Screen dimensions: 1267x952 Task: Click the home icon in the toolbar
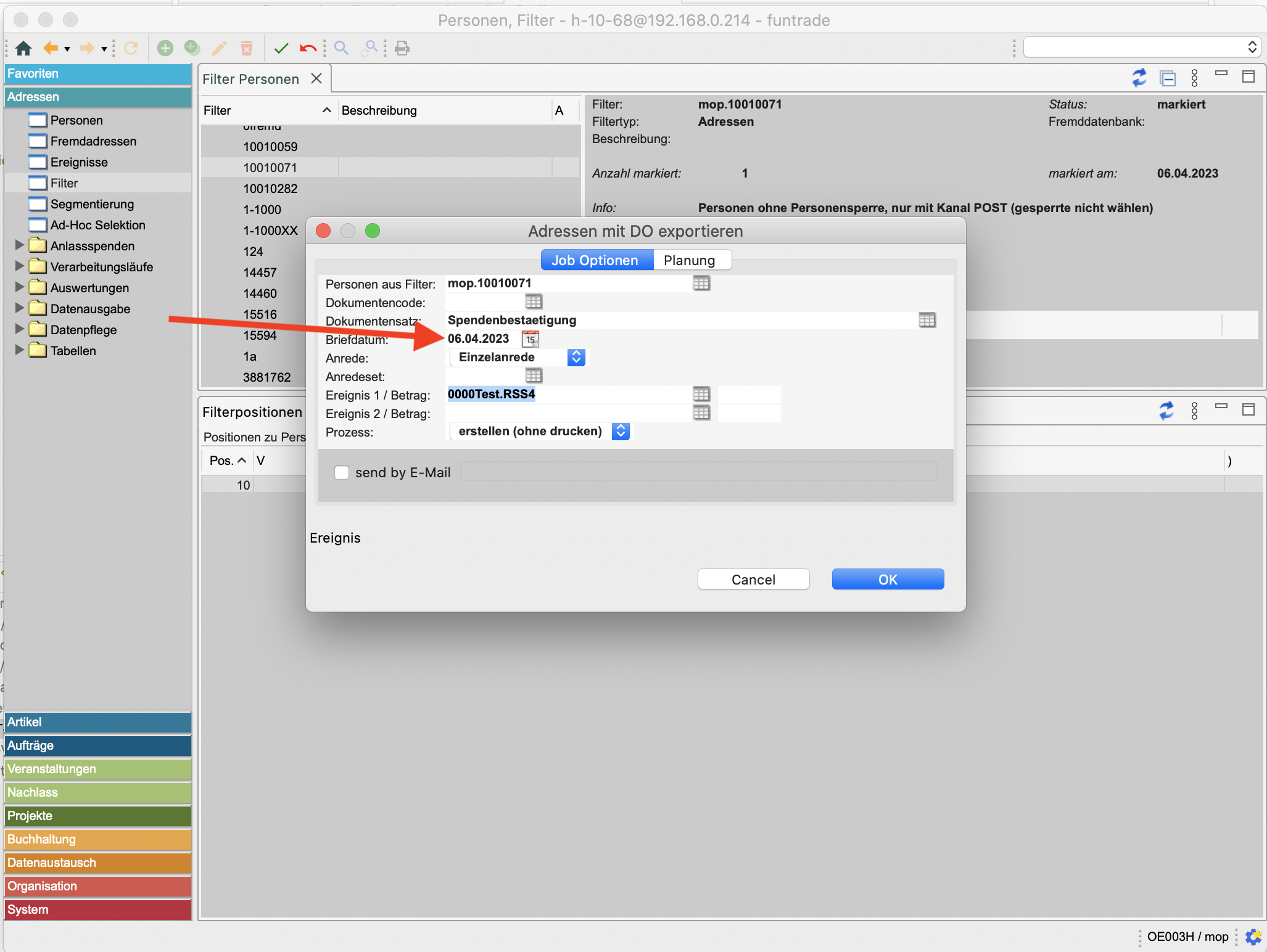click(x=23, y=48)
